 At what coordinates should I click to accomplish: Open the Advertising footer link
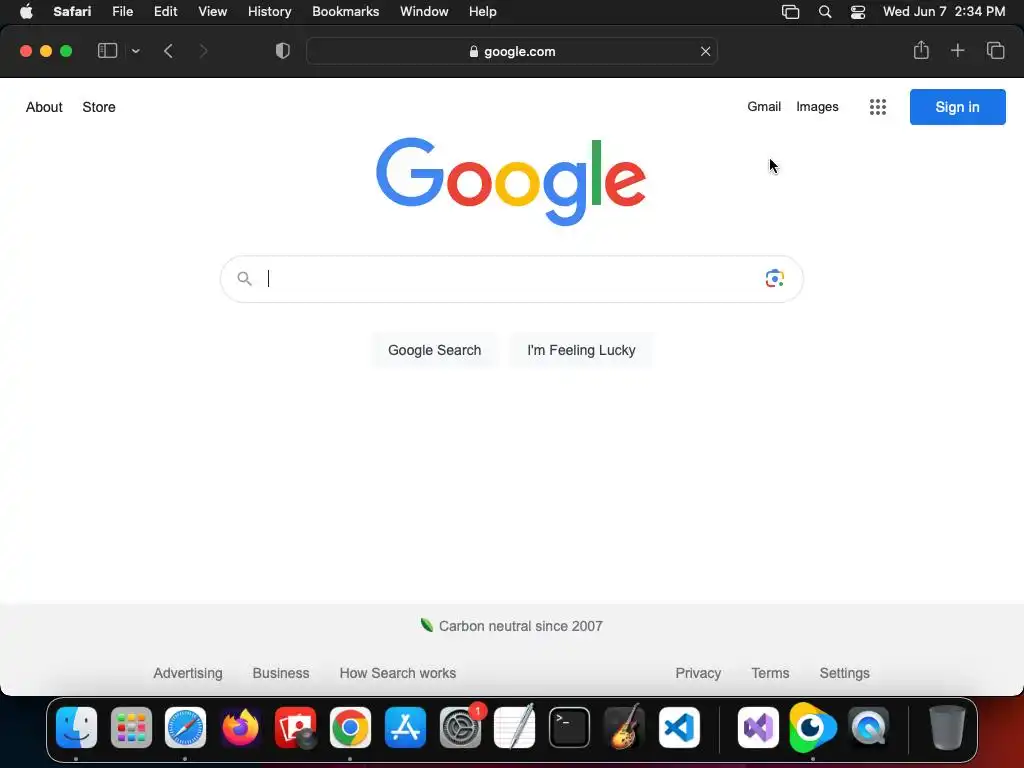(x=187, y=673)
